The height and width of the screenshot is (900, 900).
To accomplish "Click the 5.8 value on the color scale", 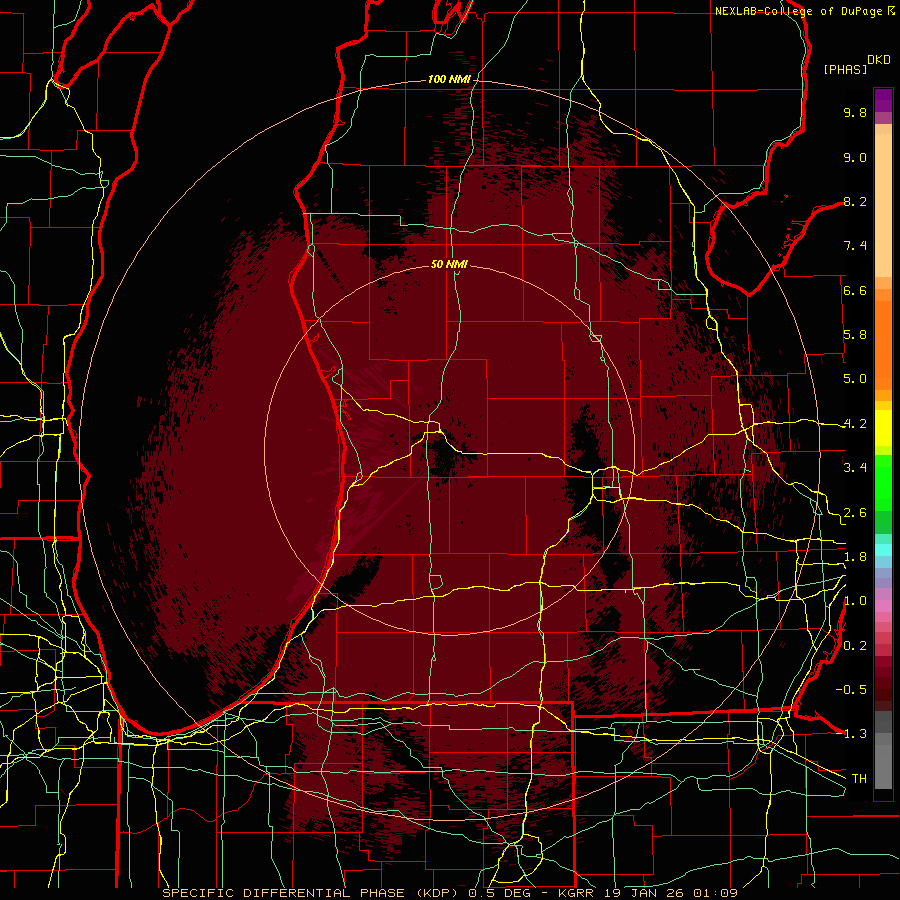I will [x=855, y=335].
